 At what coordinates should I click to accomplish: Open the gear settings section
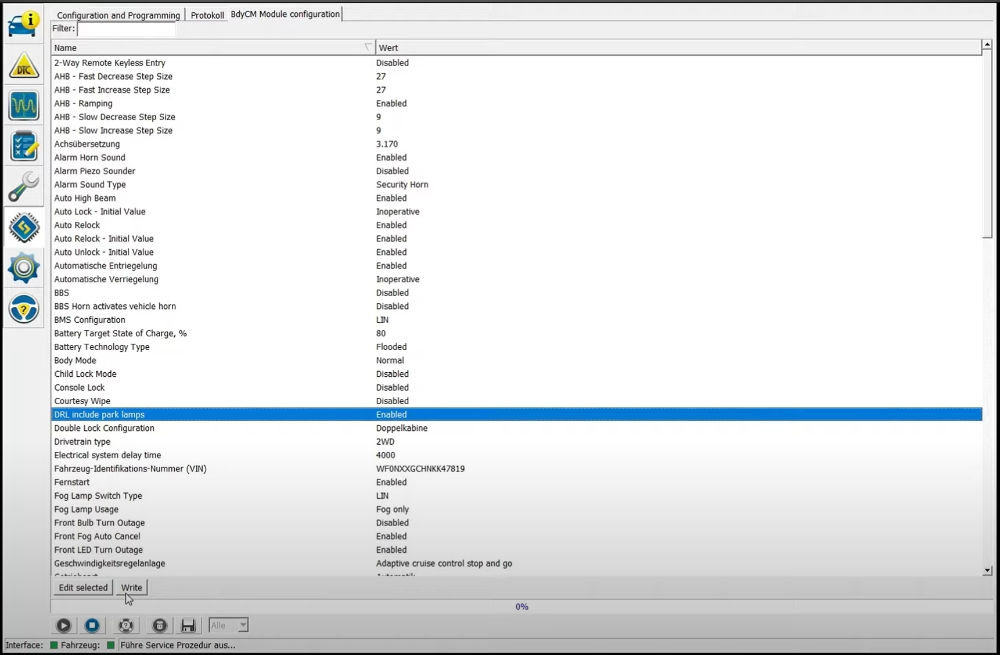tap(23, 268)
